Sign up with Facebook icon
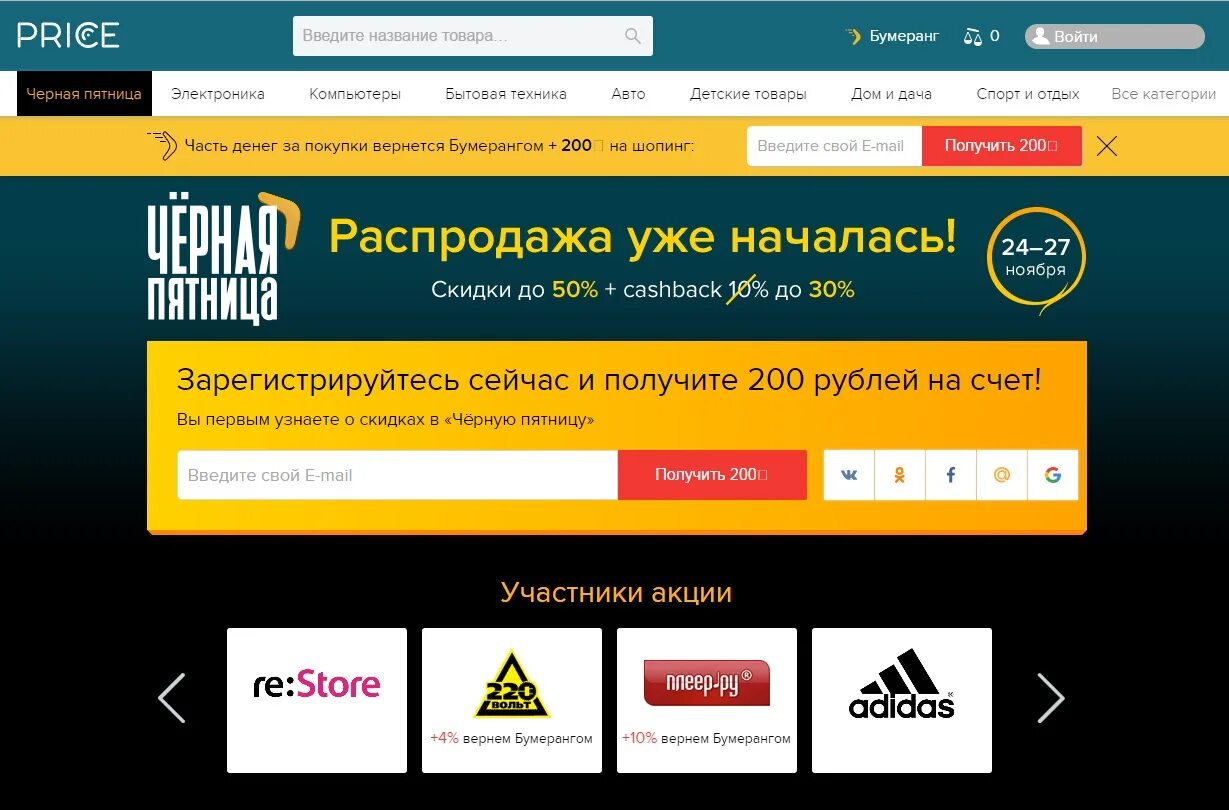 [951, 475]
